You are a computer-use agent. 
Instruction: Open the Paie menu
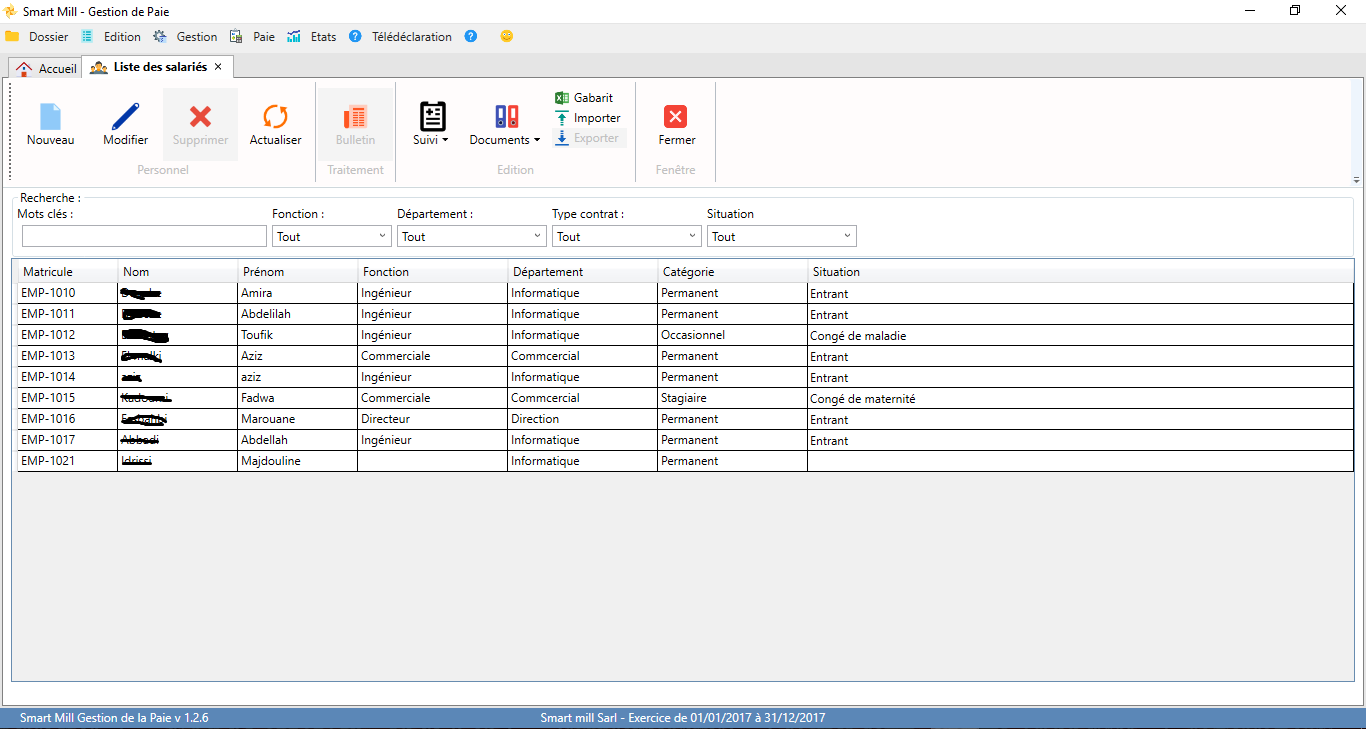pos(264,37)
